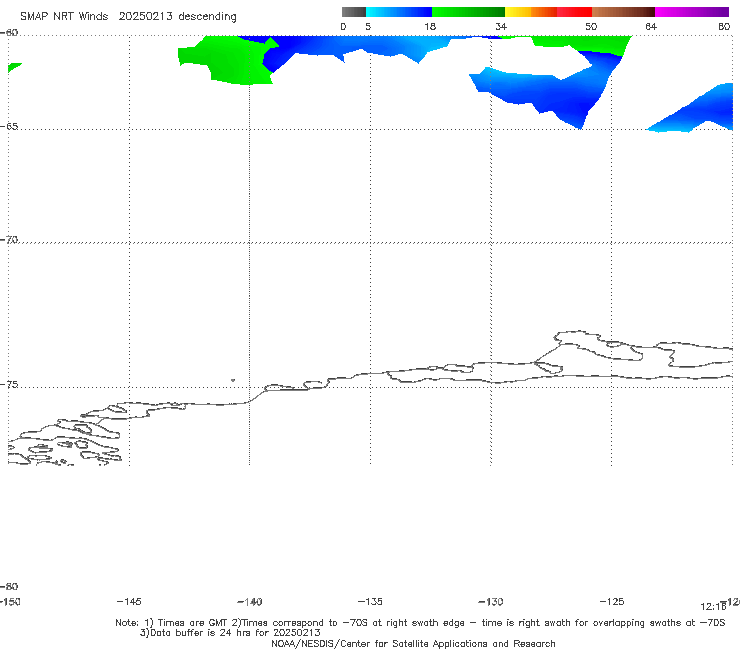Viewport: 740px width, 650px height.
Task: Click the magenta-purple segment of the color bar
Action: tap(692, 12)
